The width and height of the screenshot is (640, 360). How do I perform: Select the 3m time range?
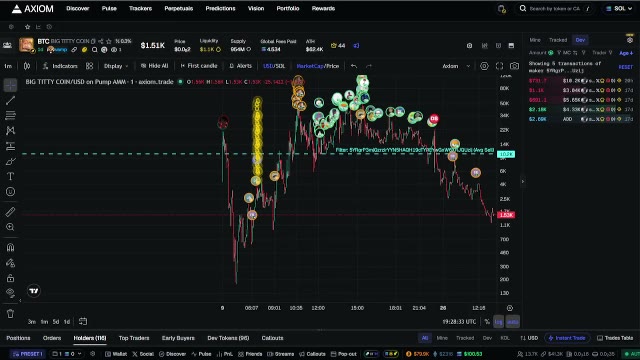click(x=31, y=322)
